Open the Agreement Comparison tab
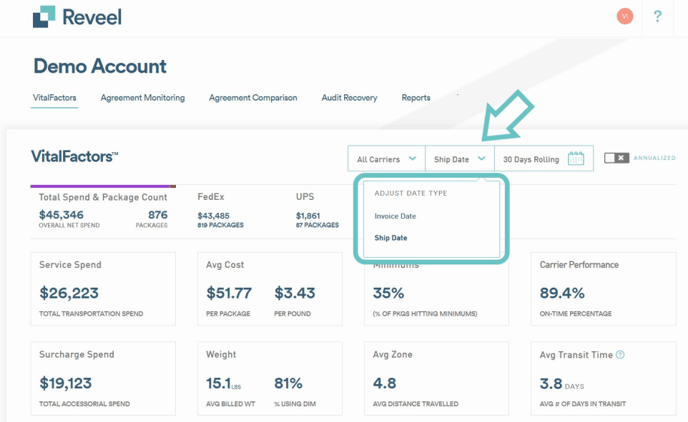The width and height of the screenshot is (688, 422). coord(253,98)
